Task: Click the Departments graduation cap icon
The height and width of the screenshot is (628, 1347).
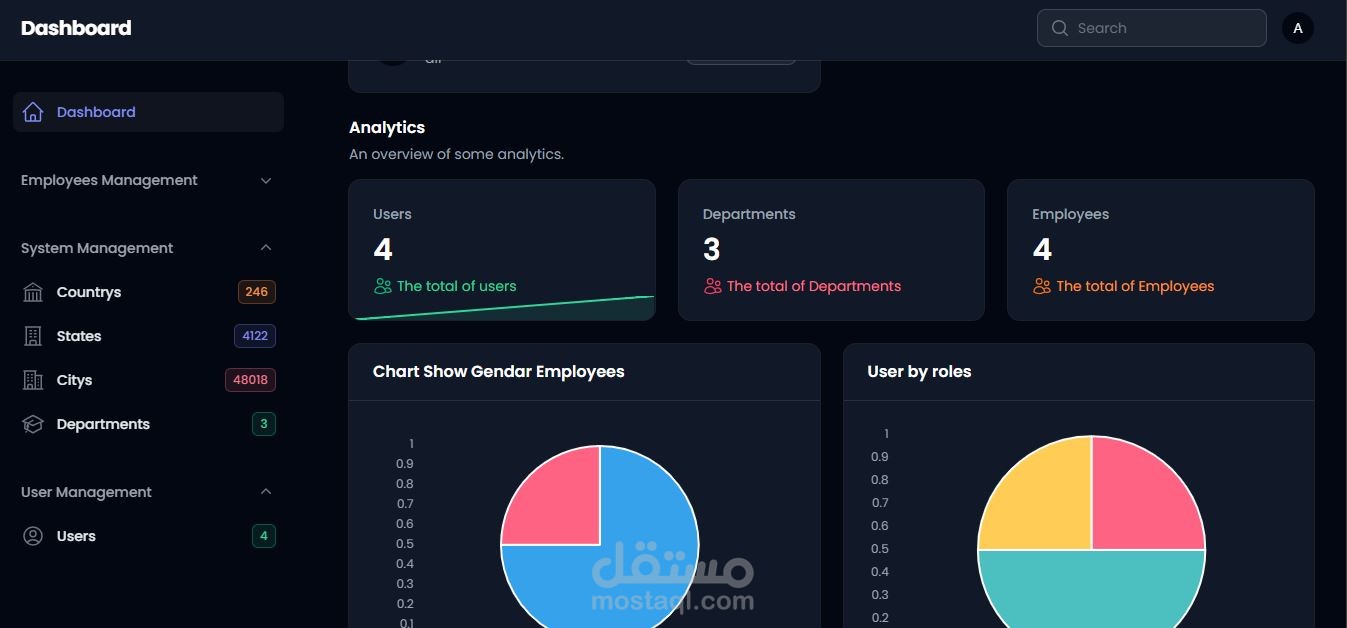Action: tap(33, 424)
